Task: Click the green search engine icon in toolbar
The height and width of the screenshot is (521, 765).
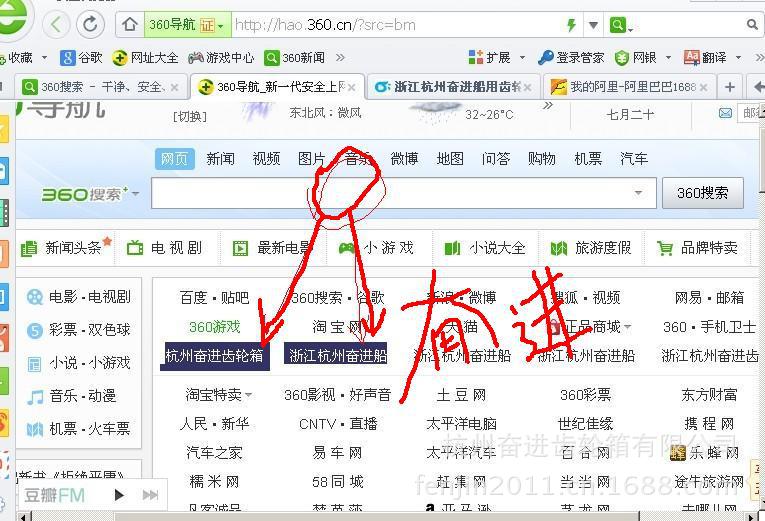Action: (x=617, y=24)
